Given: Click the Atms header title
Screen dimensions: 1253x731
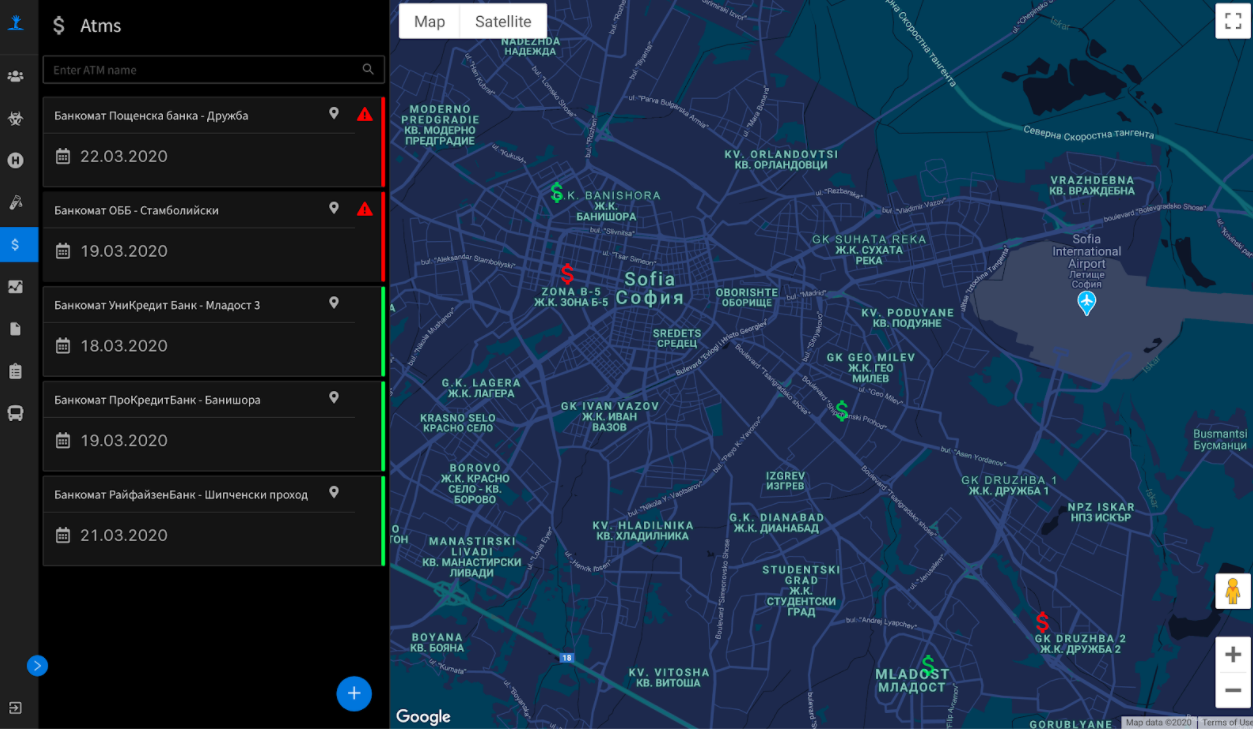Looking at the screenshot, I should [x=101, y=26].
